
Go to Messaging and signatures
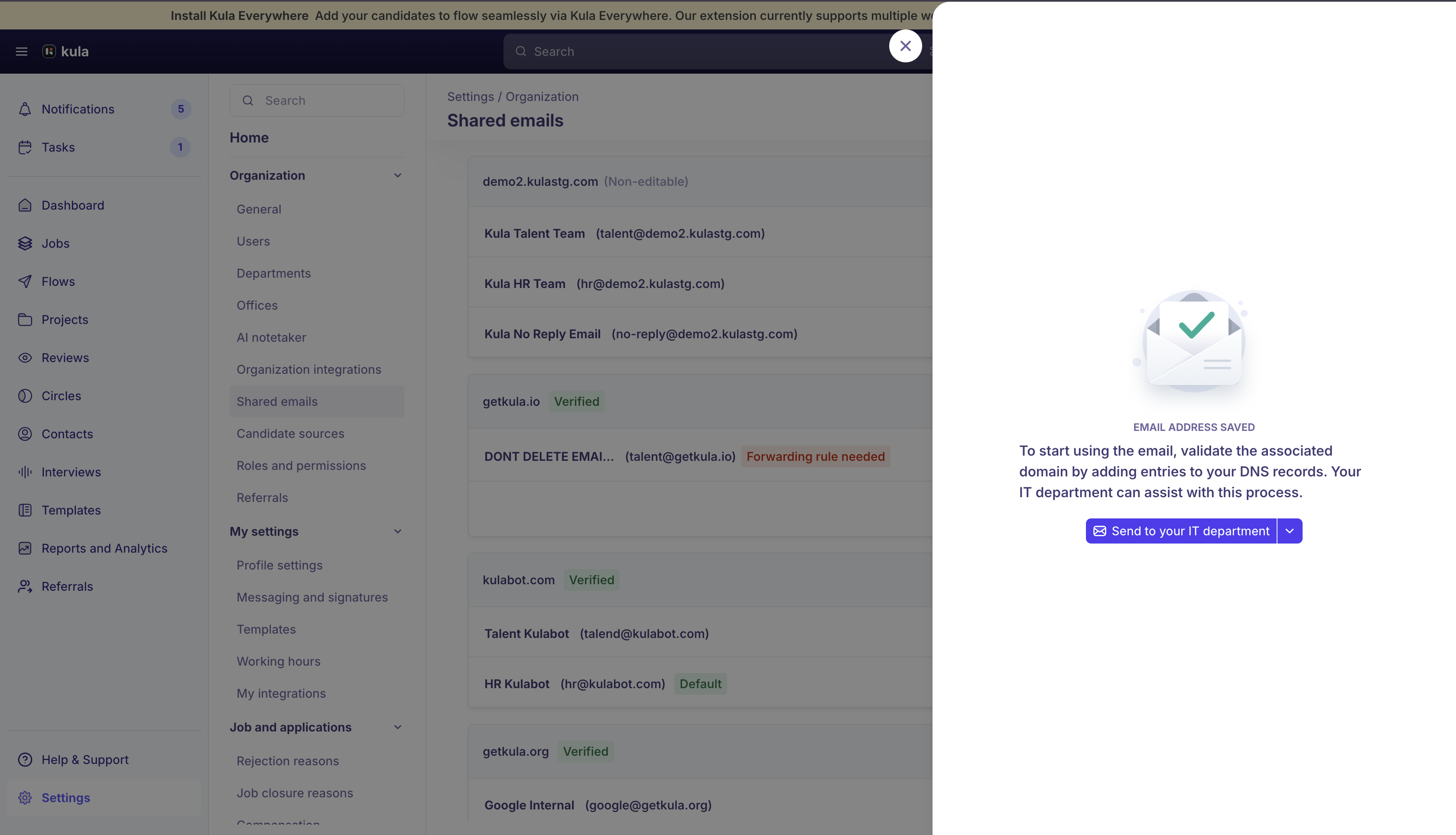(x=312, y=597)
